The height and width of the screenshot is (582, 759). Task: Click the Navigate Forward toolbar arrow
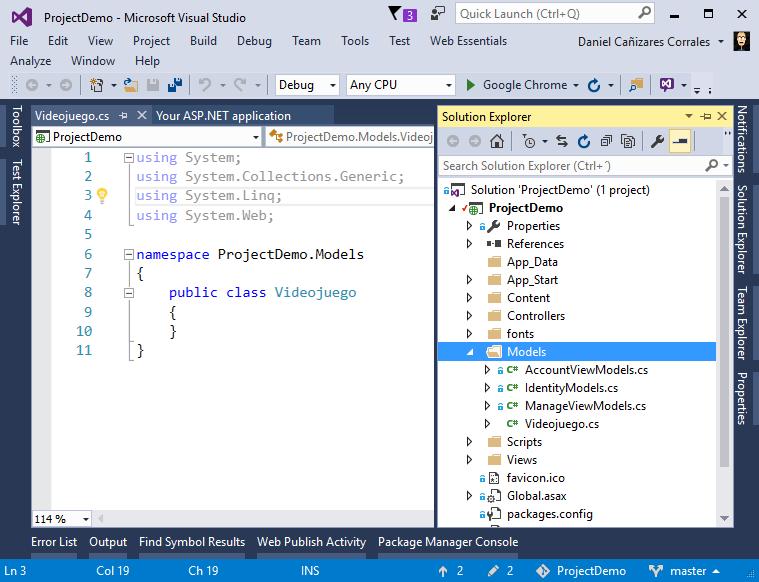(x=66, y=85)
